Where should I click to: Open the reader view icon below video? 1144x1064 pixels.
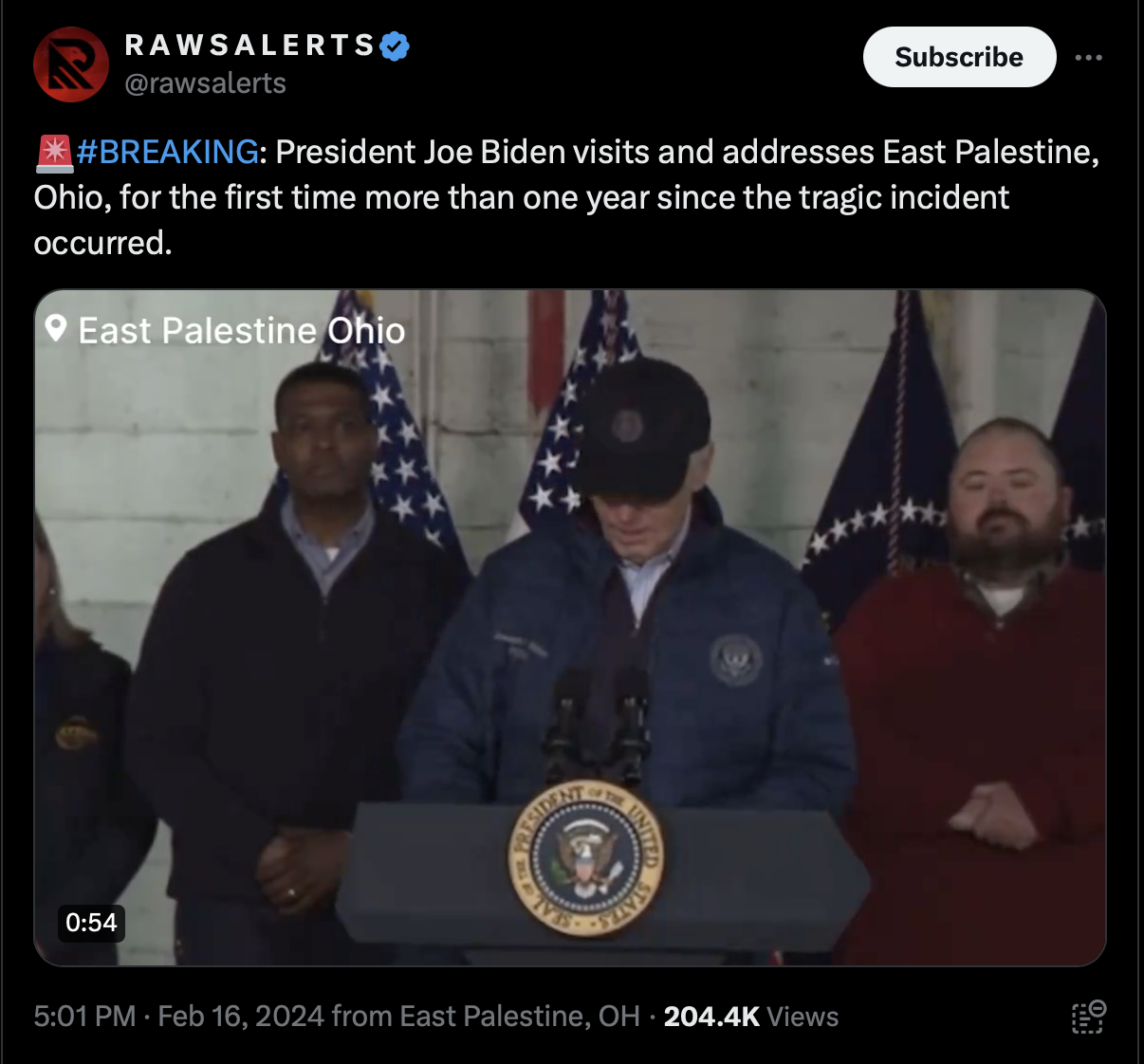pos(1089,1017)
